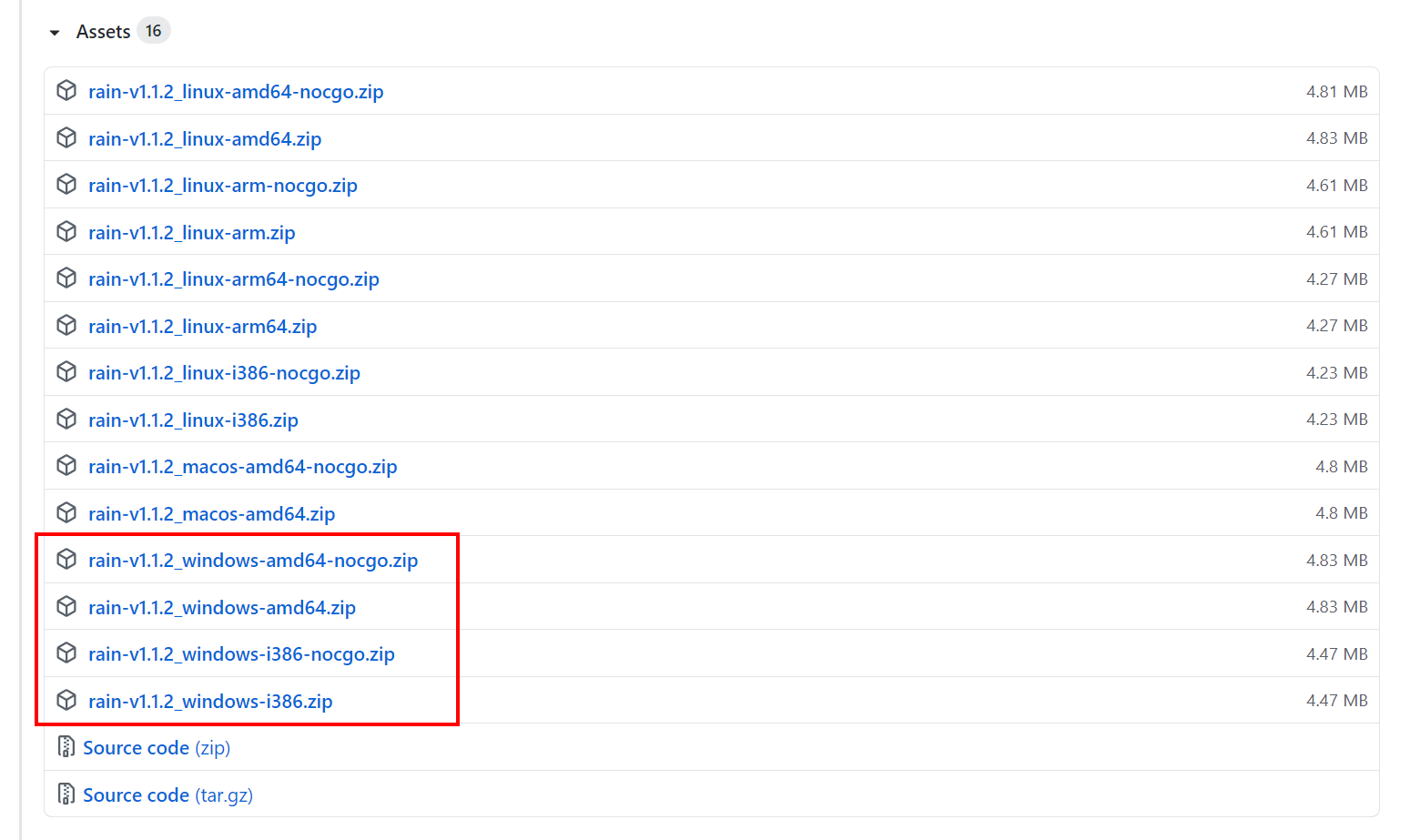Download rain-v1.1.2_linux-amd64-nocgo.zip
1410x840 pixels.
point(235,91)
